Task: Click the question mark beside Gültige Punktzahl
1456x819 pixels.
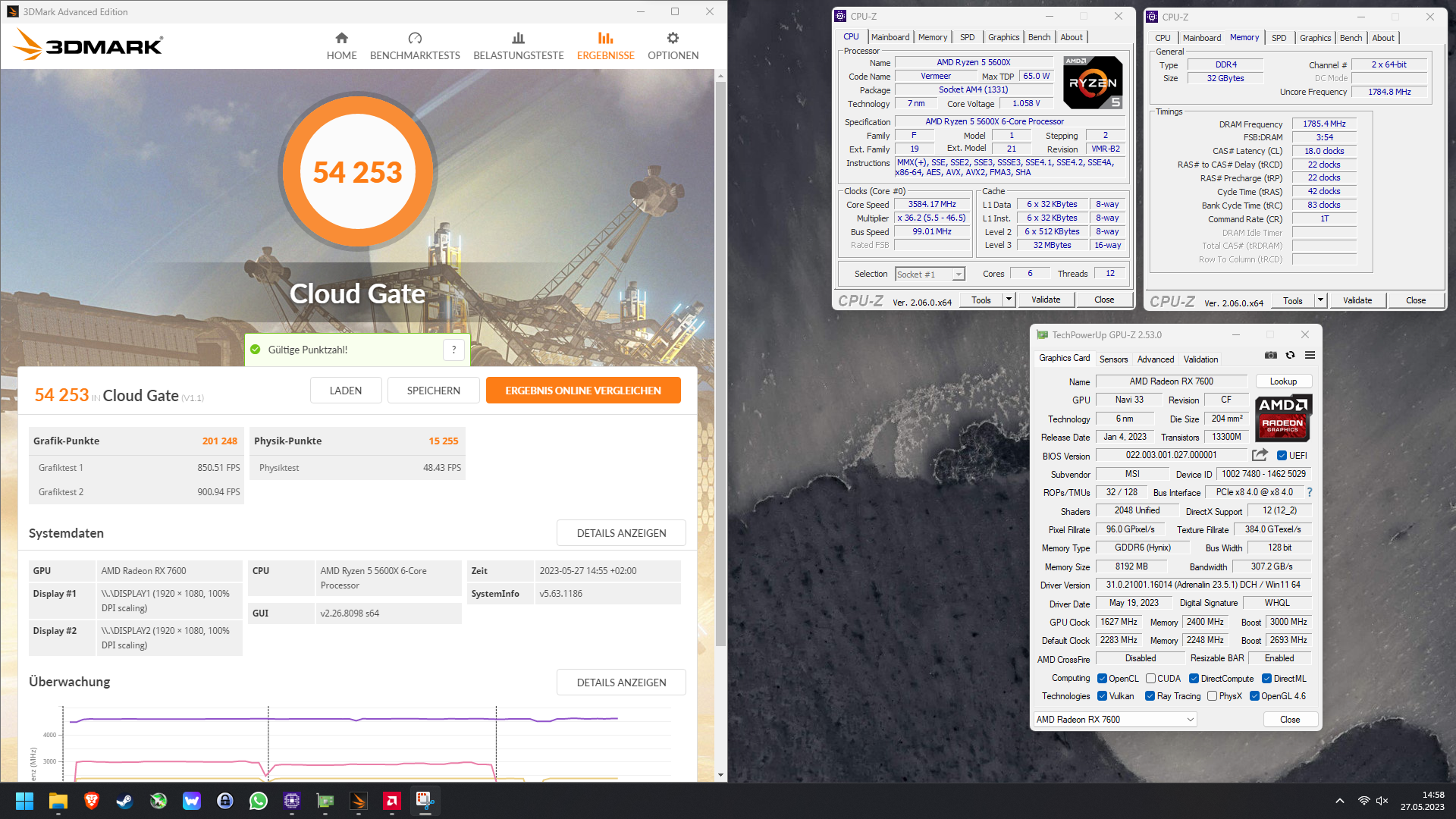Action: click(x=453, y=350)
